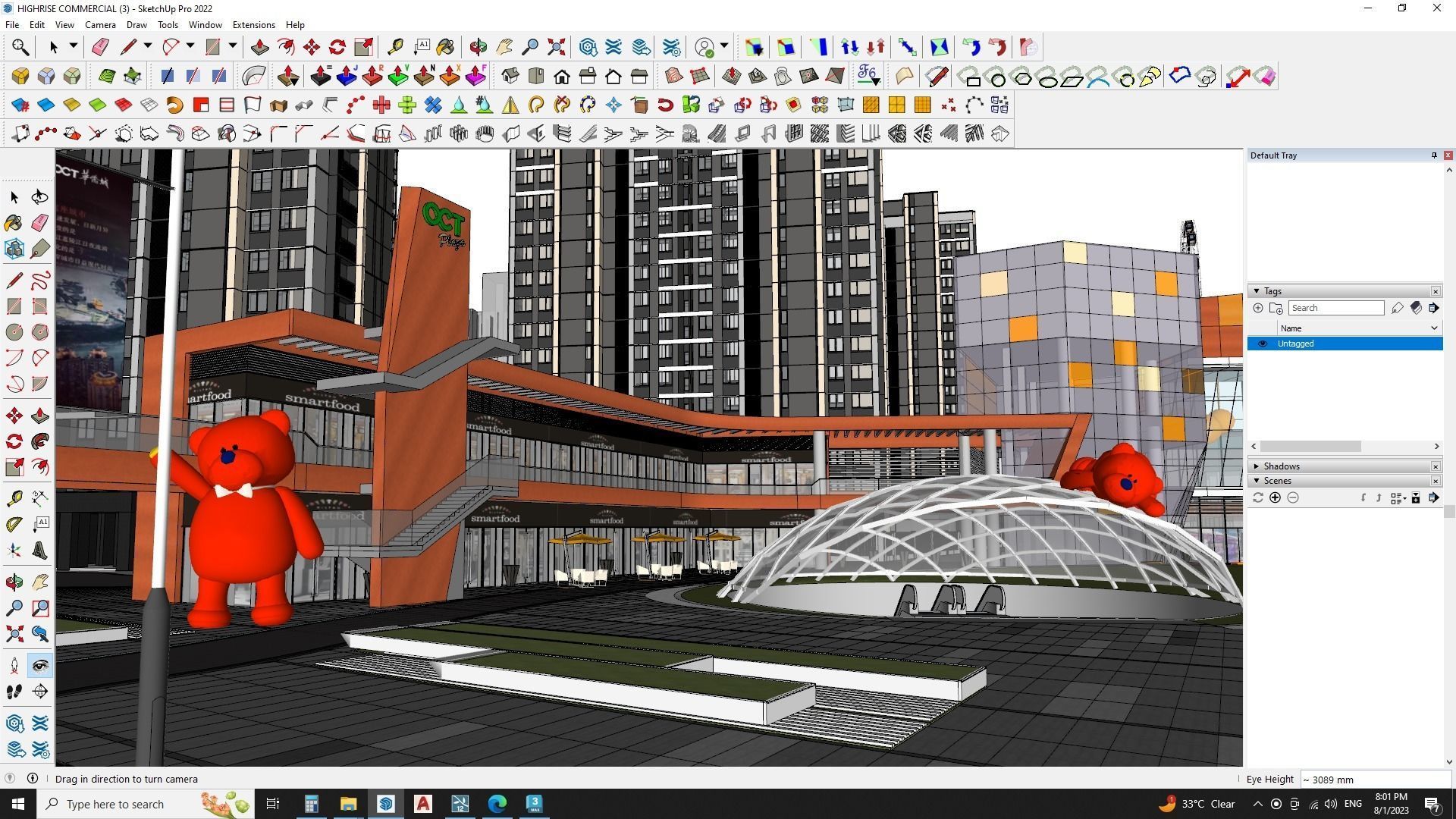Open File Explorer from the taskbar
Image resolution: width=1456 pixels, height=819 pixels.
pos(348,804)
